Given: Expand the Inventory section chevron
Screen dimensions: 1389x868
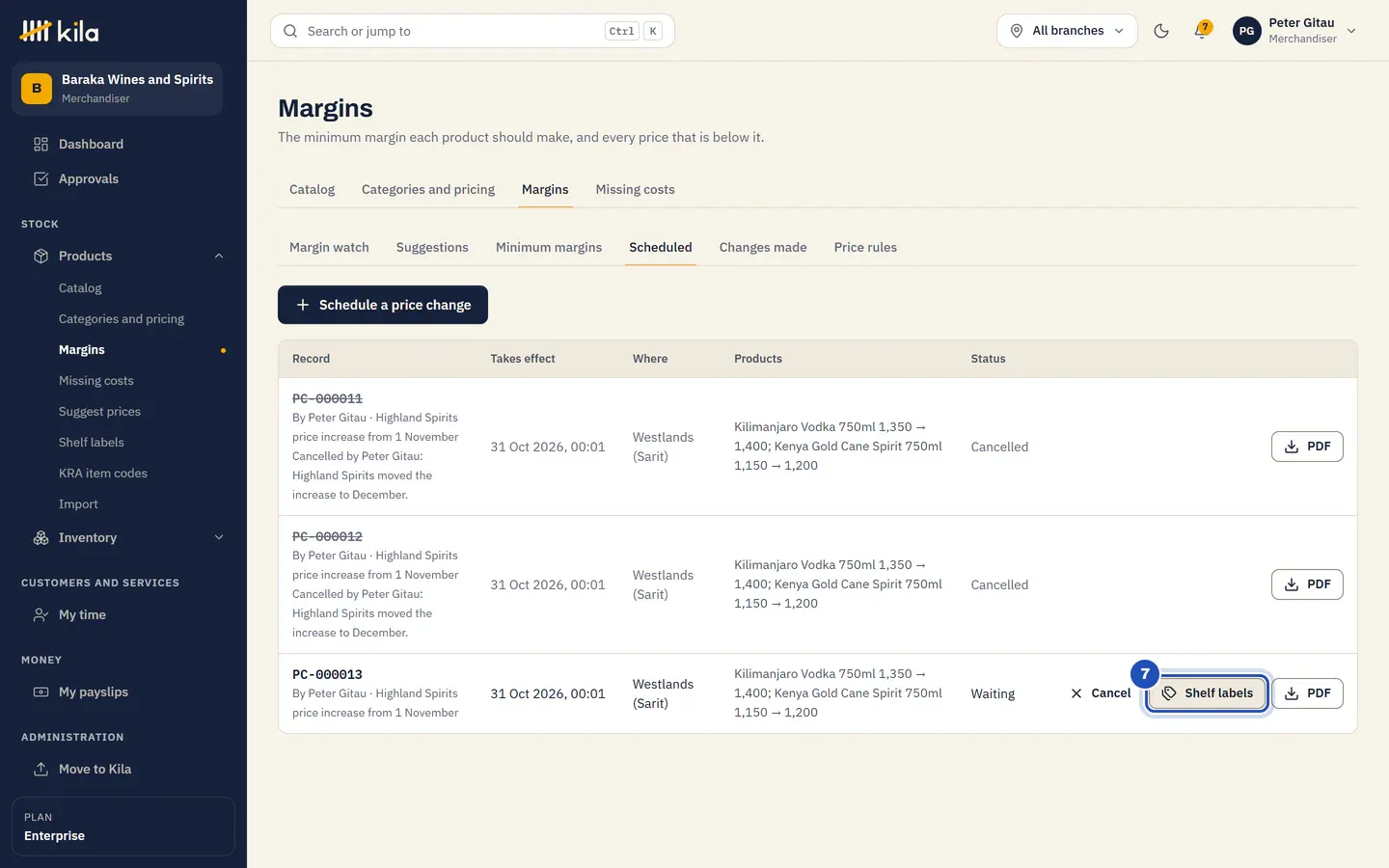Looking at the screenshot, I should point(219,538).
